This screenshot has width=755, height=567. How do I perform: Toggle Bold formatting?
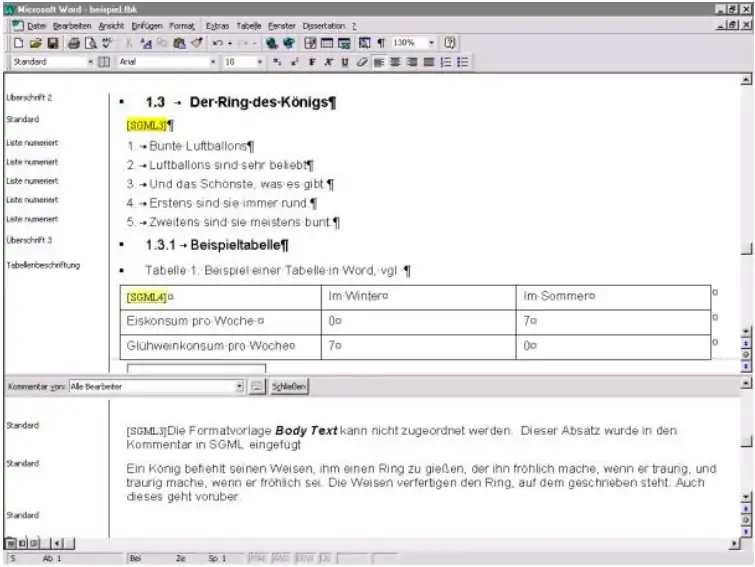click(x=312, y=62)
